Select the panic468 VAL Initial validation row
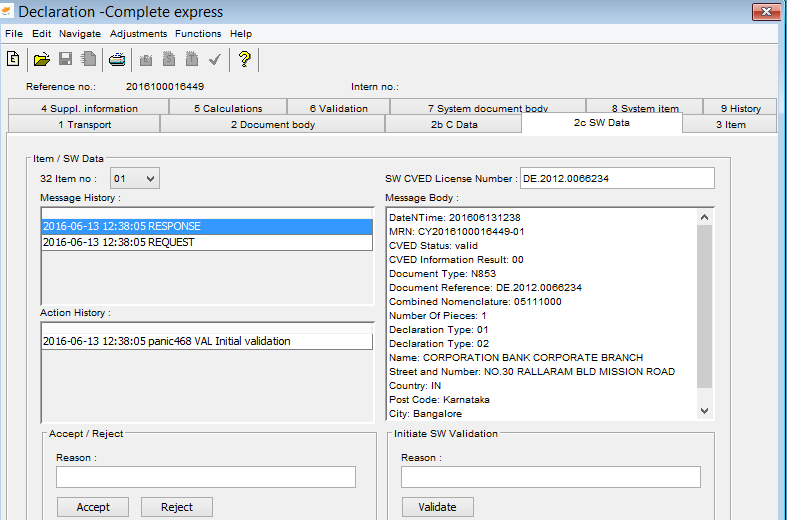 [207, 341]
